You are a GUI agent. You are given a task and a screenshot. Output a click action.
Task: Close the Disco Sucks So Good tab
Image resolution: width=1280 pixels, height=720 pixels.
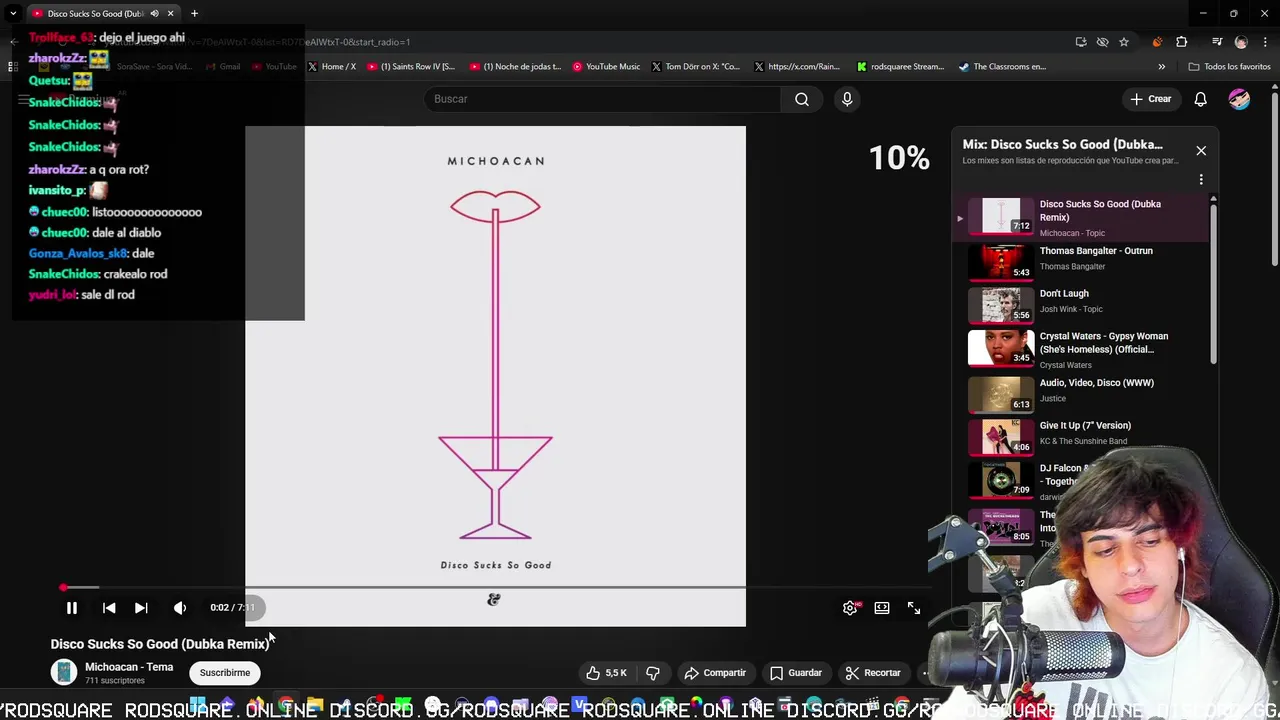tap(170, 13)
